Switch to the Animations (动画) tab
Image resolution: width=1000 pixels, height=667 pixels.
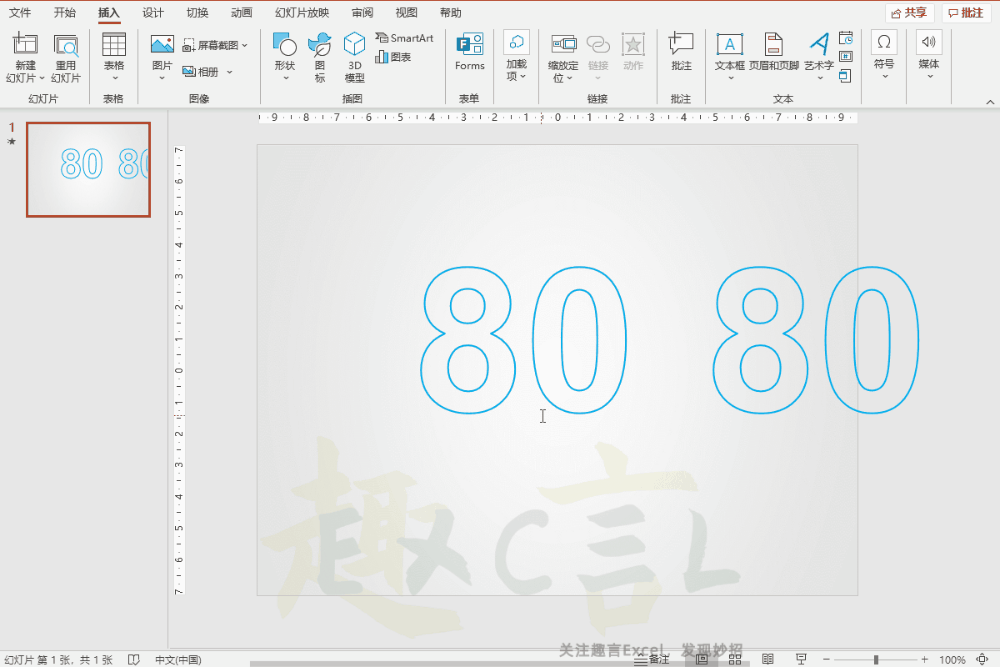coord(241,13)
